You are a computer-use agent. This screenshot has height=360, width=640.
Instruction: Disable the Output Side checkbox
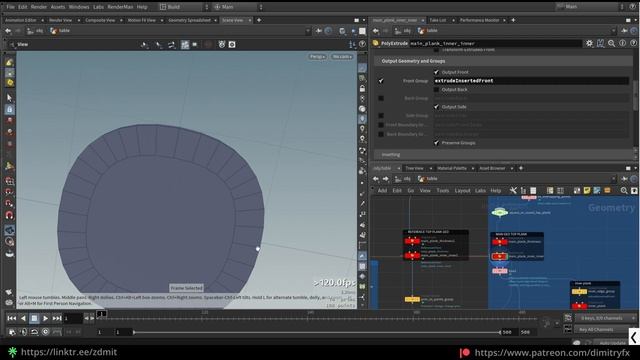point(436,107)
